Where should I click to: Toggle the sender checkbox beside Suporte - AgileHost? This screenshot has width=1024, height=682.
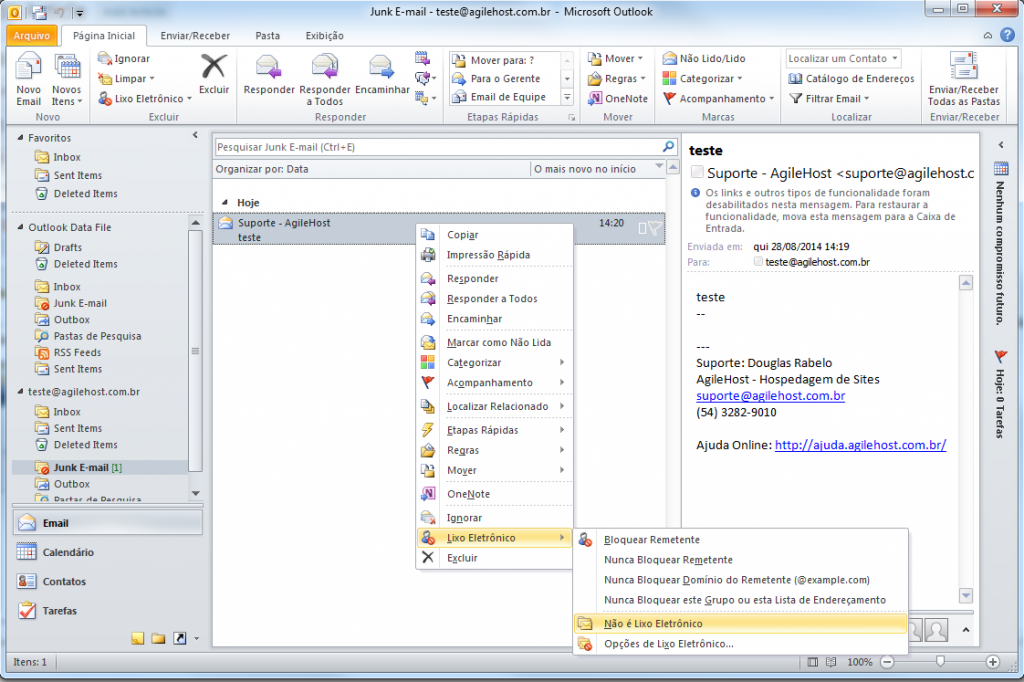coord(697,172)
